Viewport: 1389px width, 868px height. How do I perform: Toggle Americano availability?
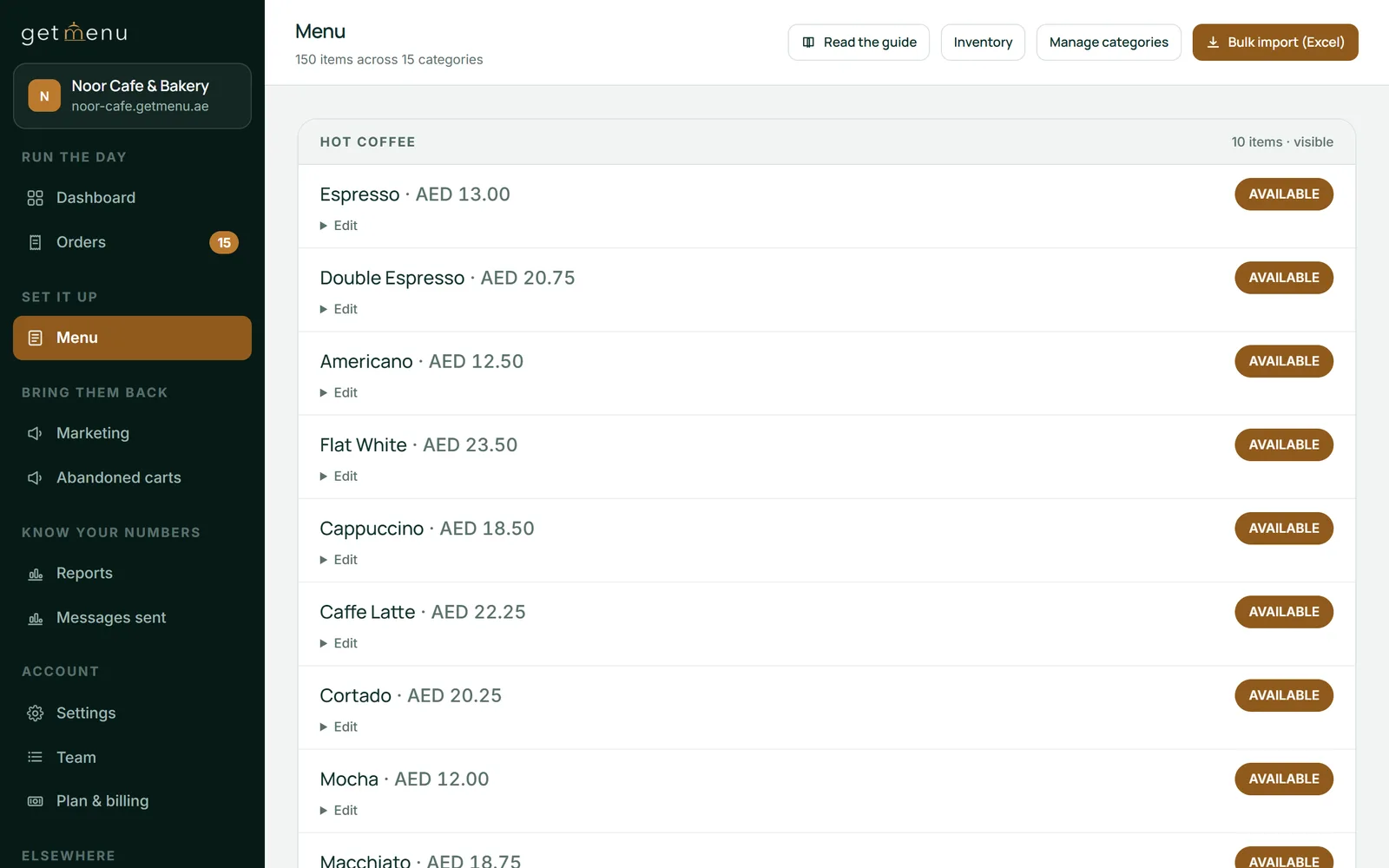point(1284,361)
